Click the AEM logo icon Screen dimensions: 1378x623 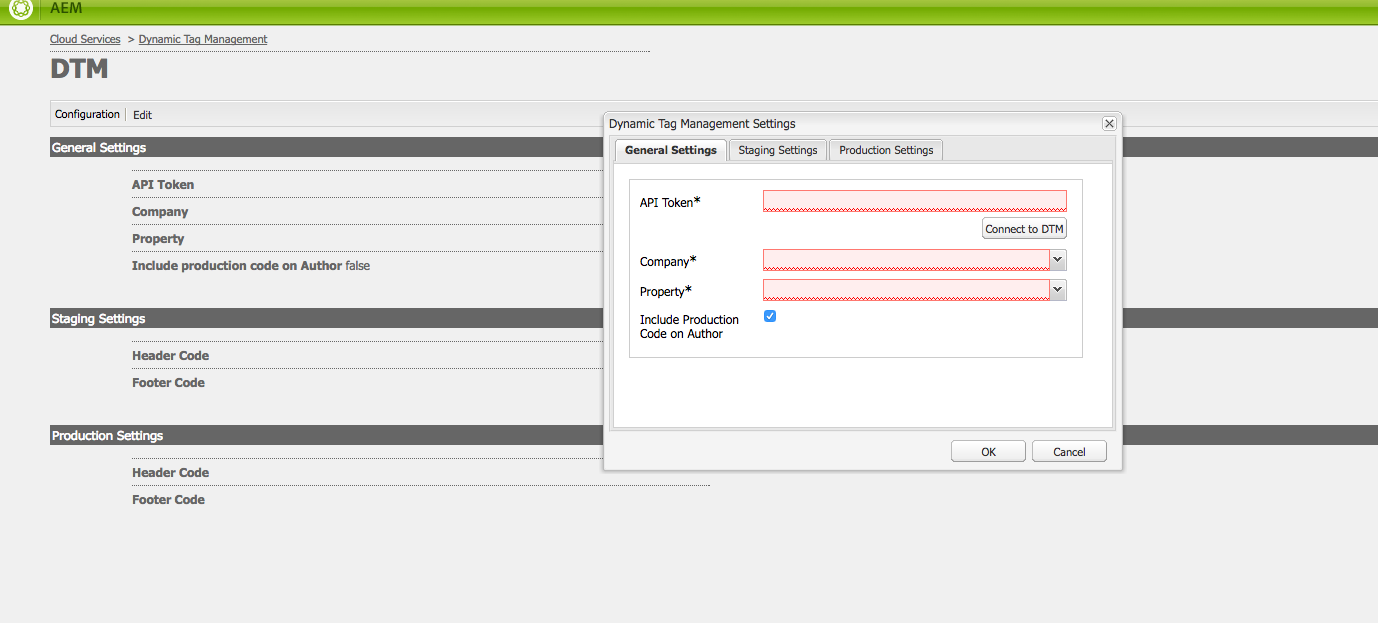point(20,9)
